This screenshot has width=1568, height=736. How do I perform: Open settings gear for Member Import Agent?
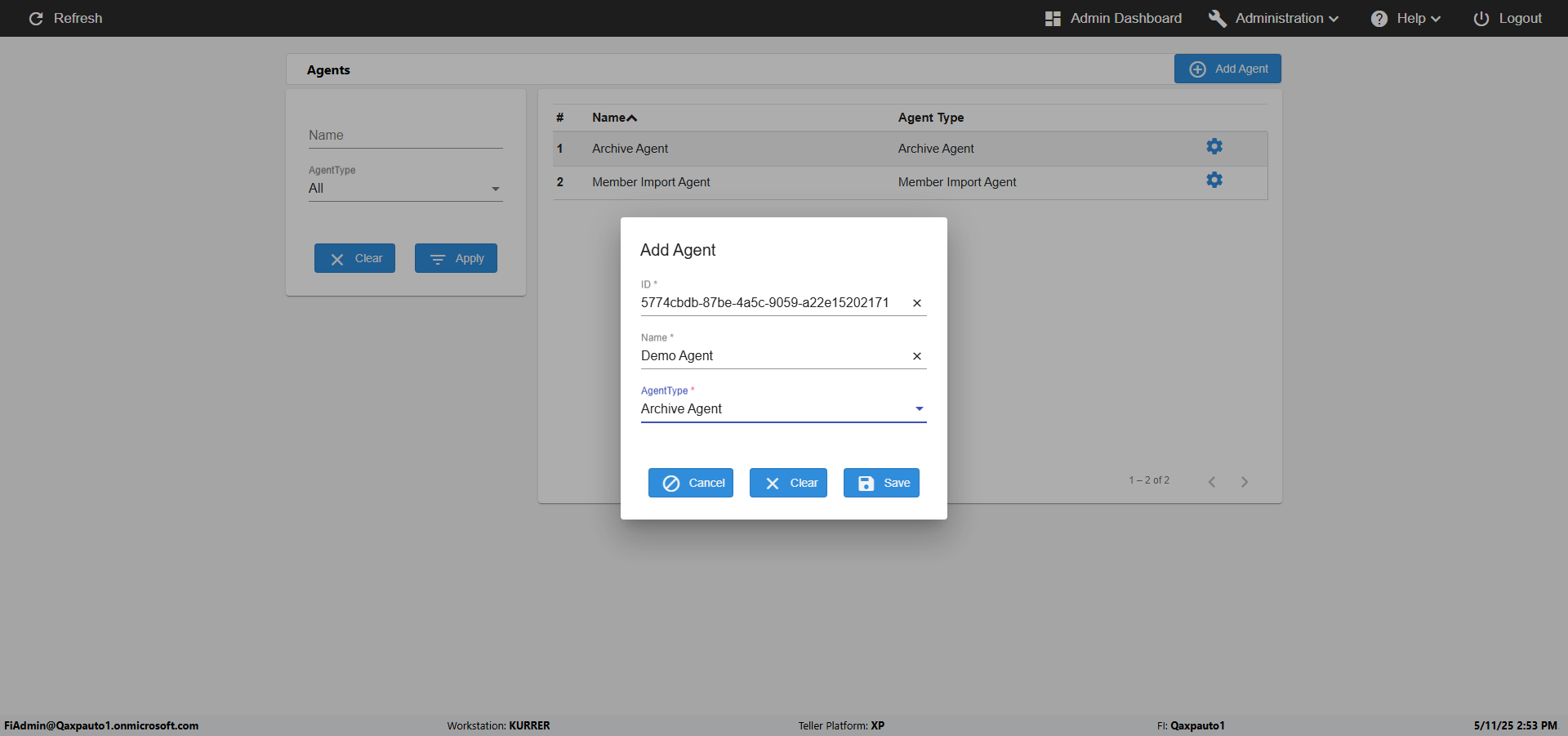click(x=1214, y=181)
